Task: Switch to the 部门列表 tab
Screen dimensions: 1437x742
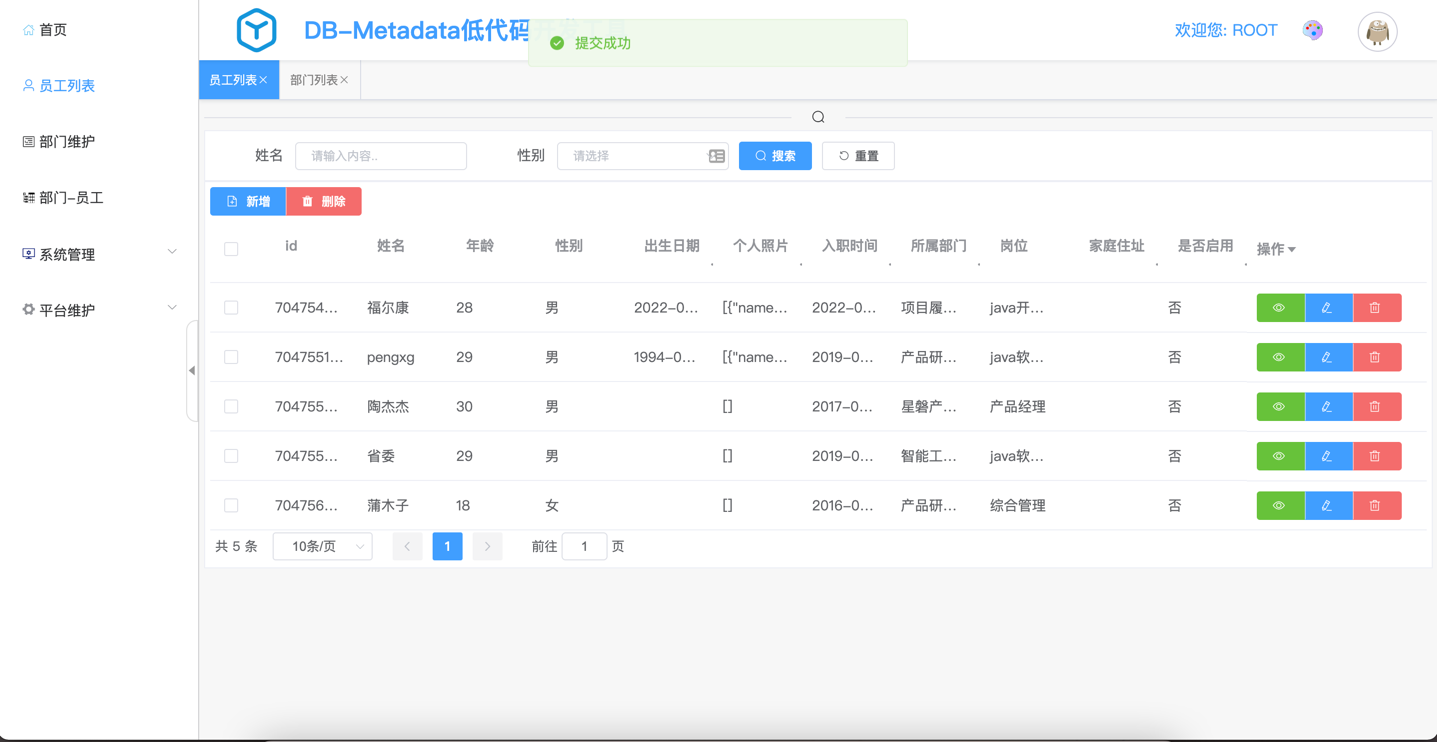Action: pyautogui.click(x=313, y=80)
